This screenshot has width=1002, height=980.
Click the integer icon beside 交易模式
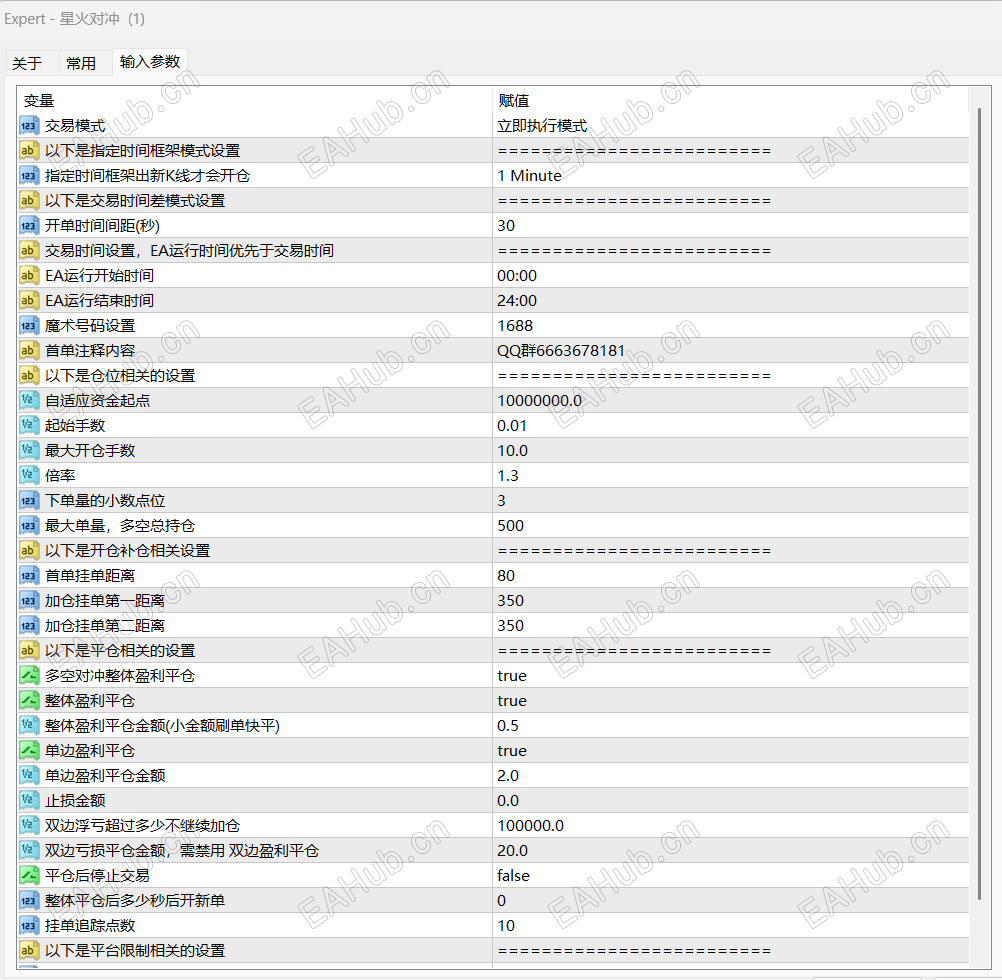[29, 126]
